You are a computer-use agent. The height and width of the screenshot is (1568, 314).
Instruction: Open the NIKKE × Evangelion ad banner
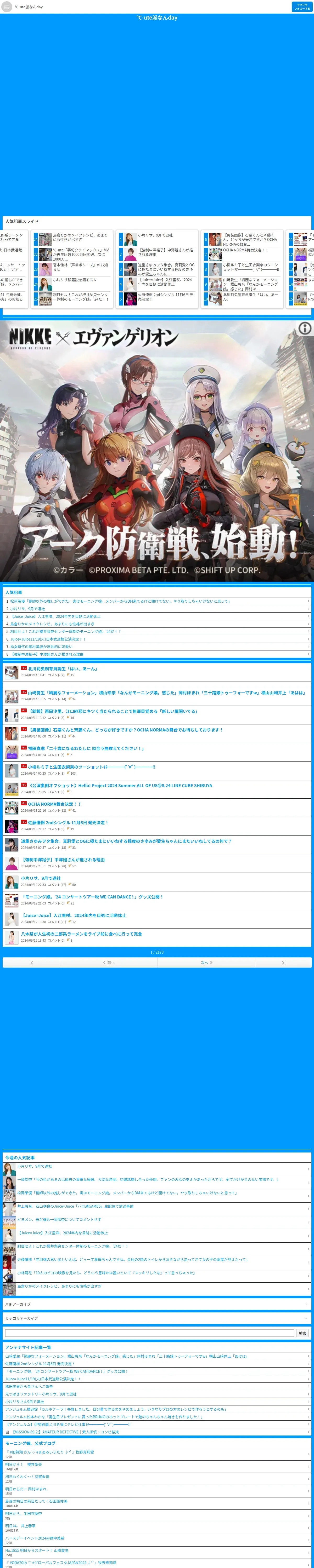(x=157, y=451)
